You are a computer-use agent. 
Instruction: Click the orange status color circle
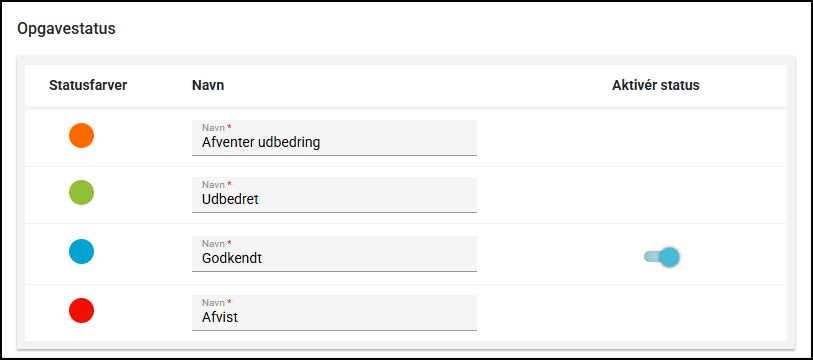click(x=81, y=135)
